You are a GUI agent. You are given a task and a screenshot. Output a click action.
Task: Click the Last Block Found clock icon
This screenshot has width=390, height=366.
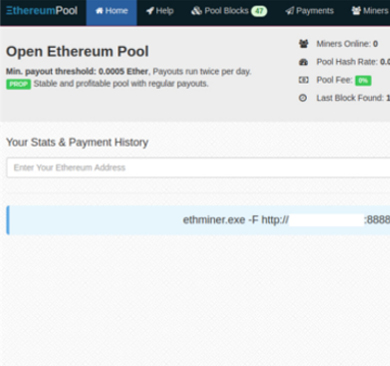[x=303, y=98]
